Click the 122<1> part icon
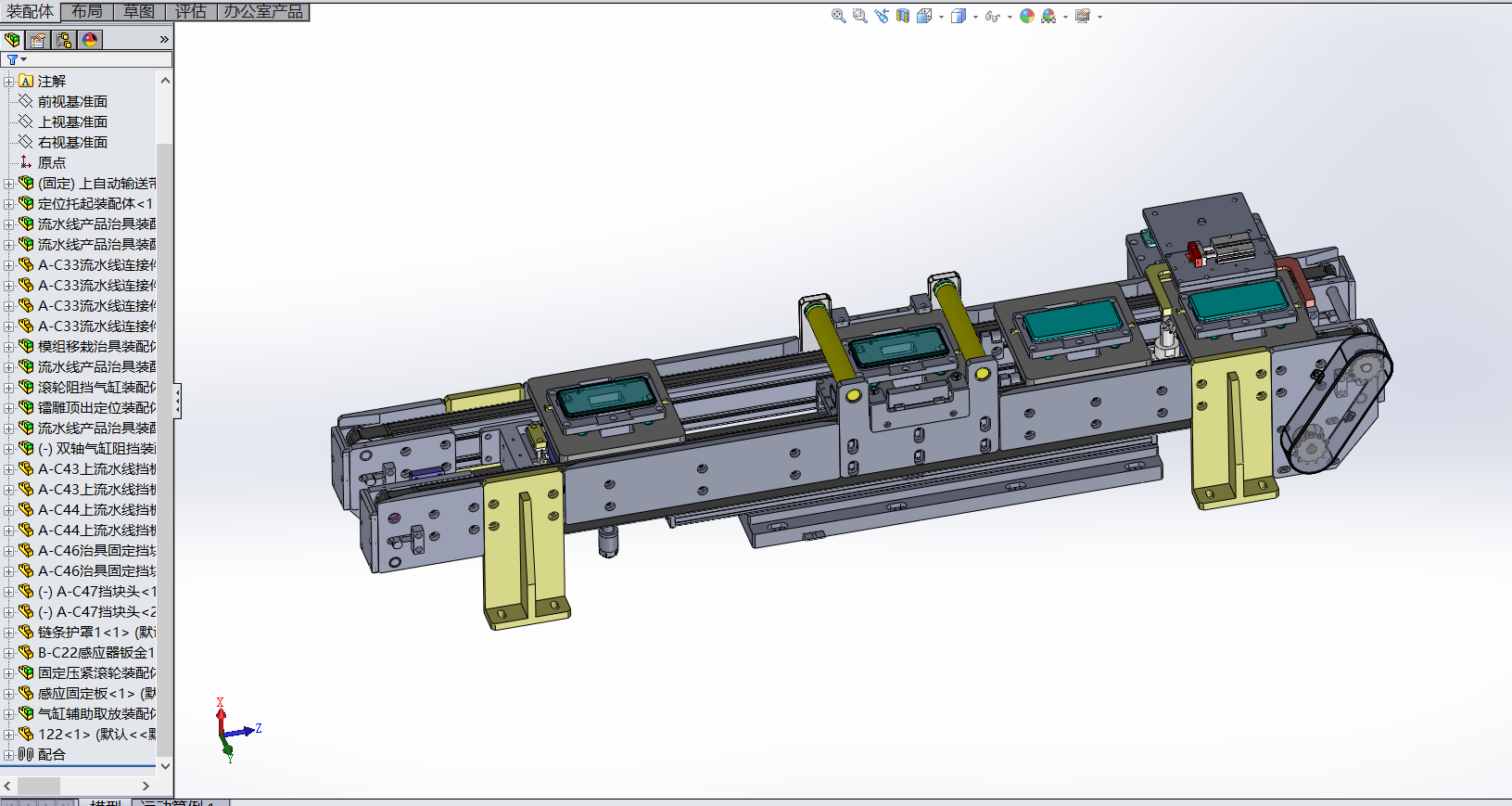The image size is (1512, 806). 26,735
